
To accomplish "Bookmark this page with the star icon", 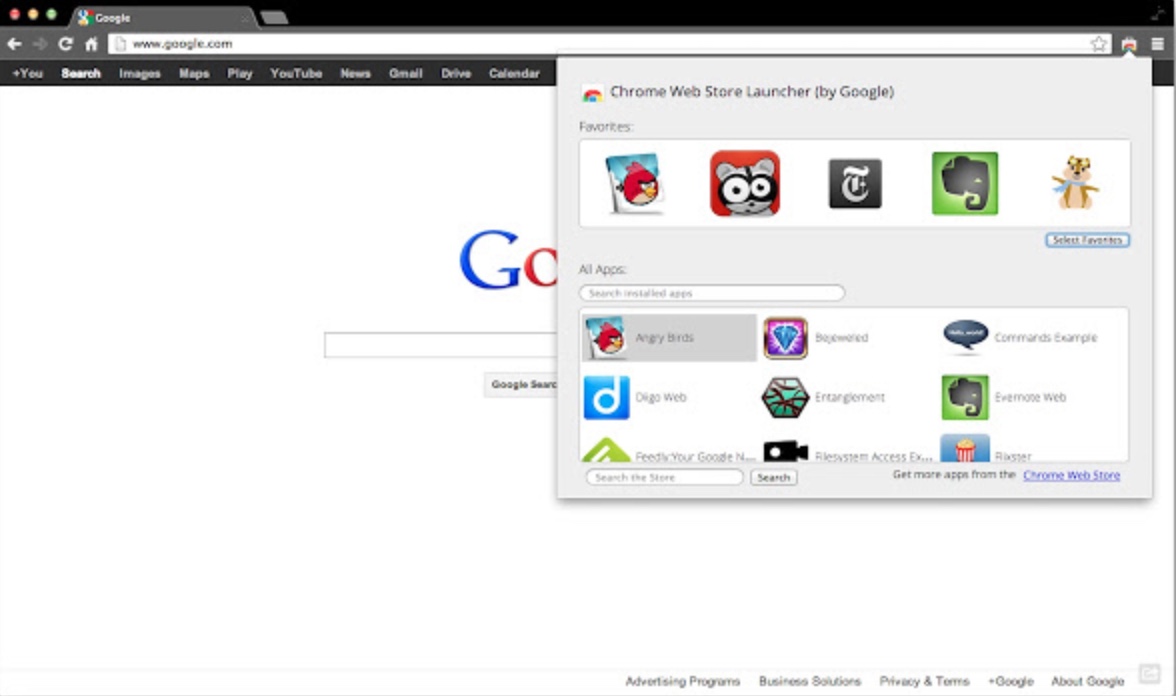I will (1099, 44).
